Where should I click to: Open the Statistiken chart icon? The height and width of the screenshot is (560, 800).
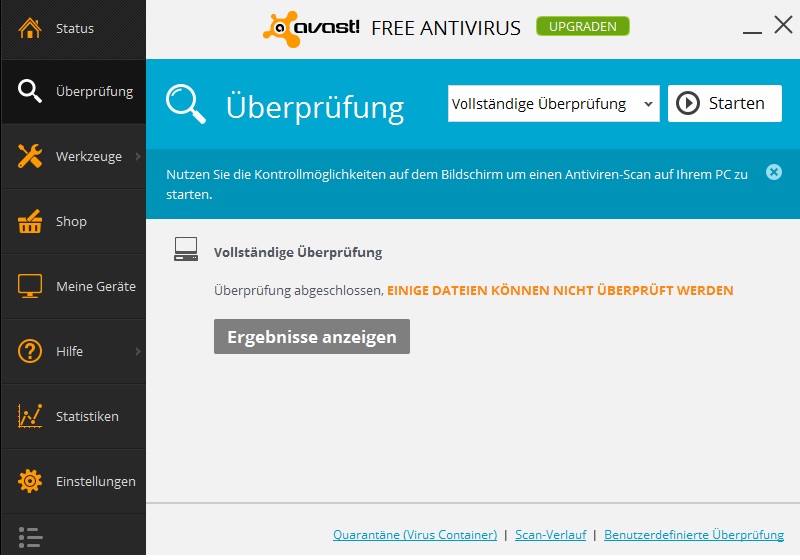click(x=30, y=416)
